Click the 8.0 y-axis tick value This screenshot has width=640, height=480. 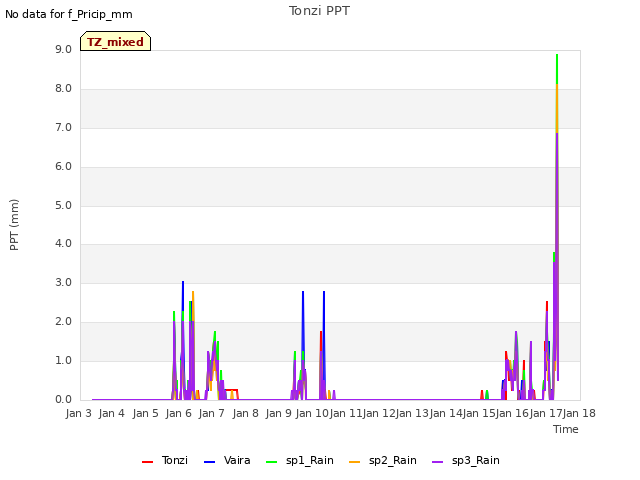(x=63, y=89)
